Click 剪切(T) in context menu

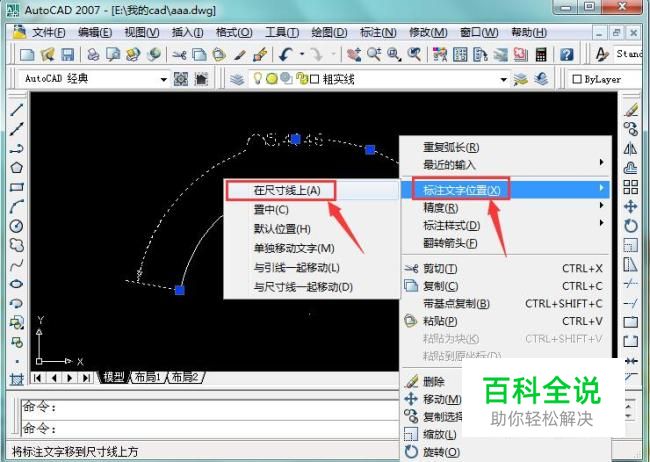tap(440, 269)
